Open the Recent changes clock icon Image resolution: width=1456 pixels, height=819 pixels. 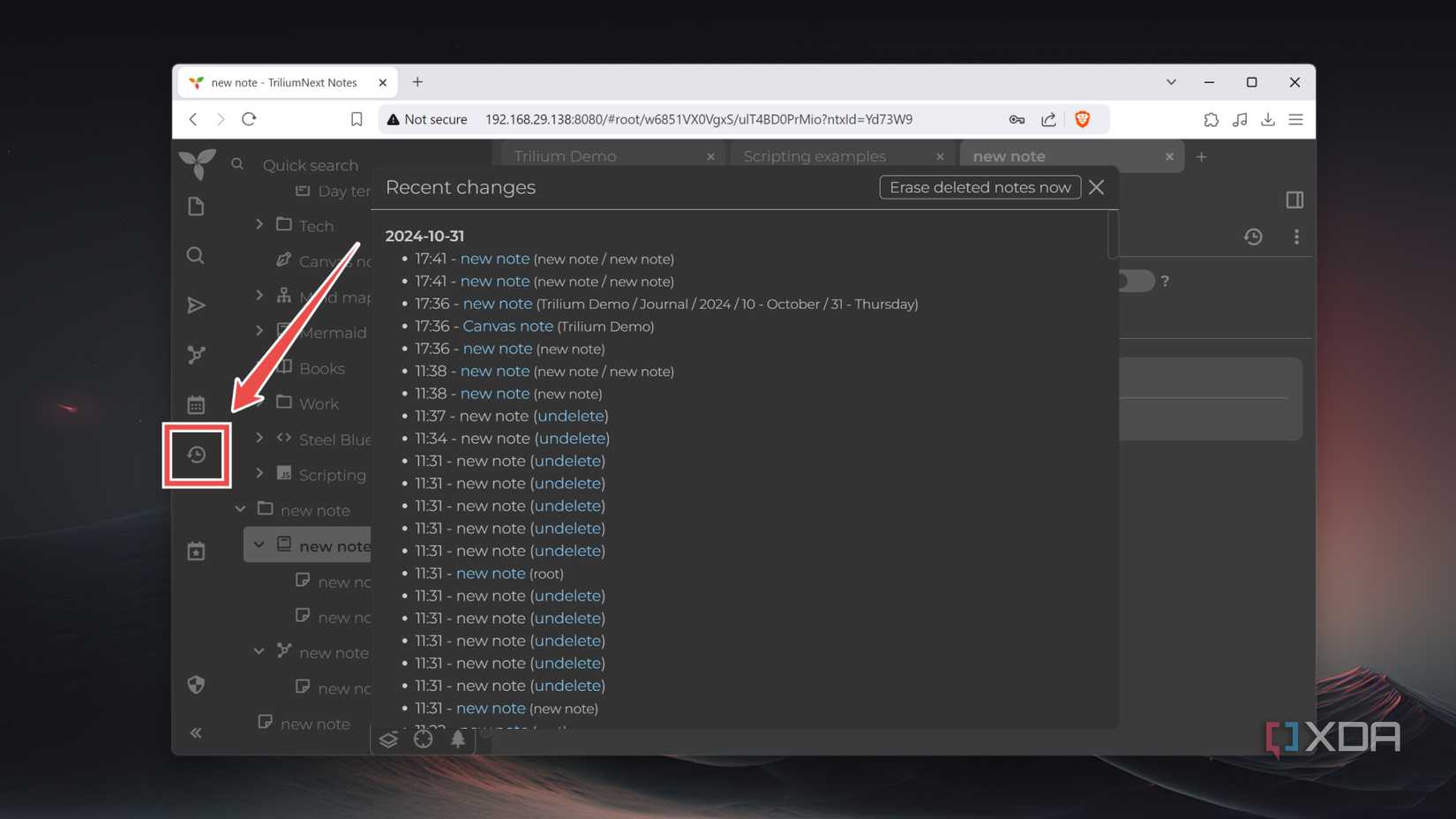pyautogui.click(x=196, y=455)
